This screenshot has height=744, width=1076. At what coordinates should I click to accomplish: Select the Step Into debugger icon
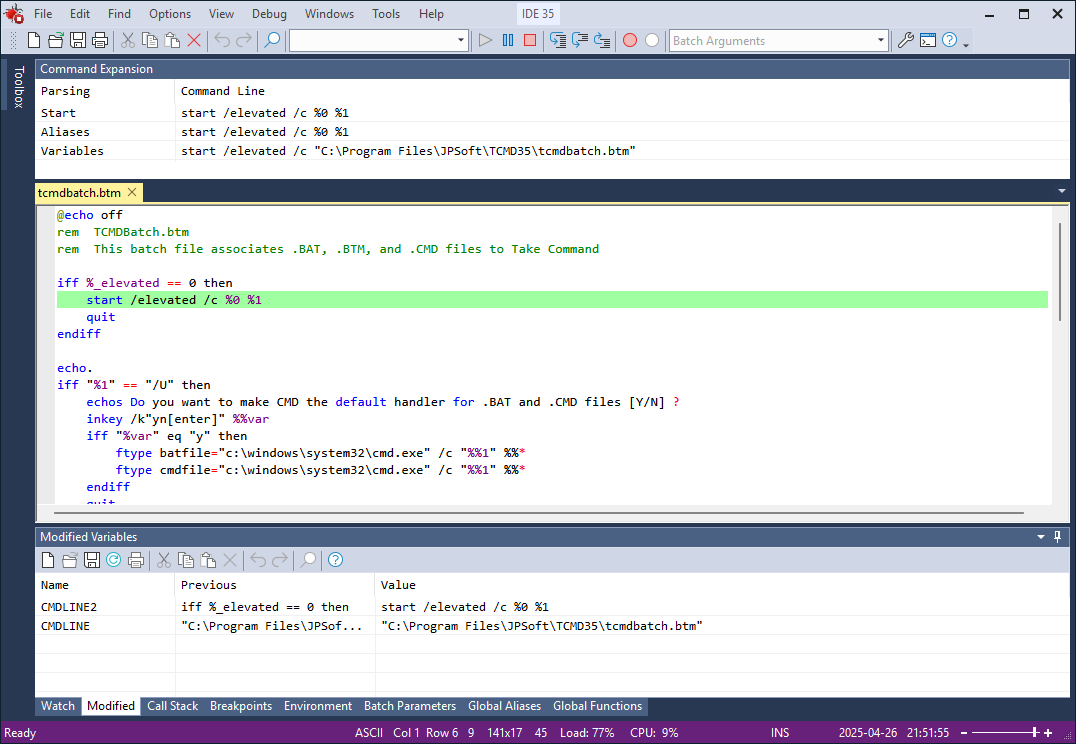tap(559, 40)
